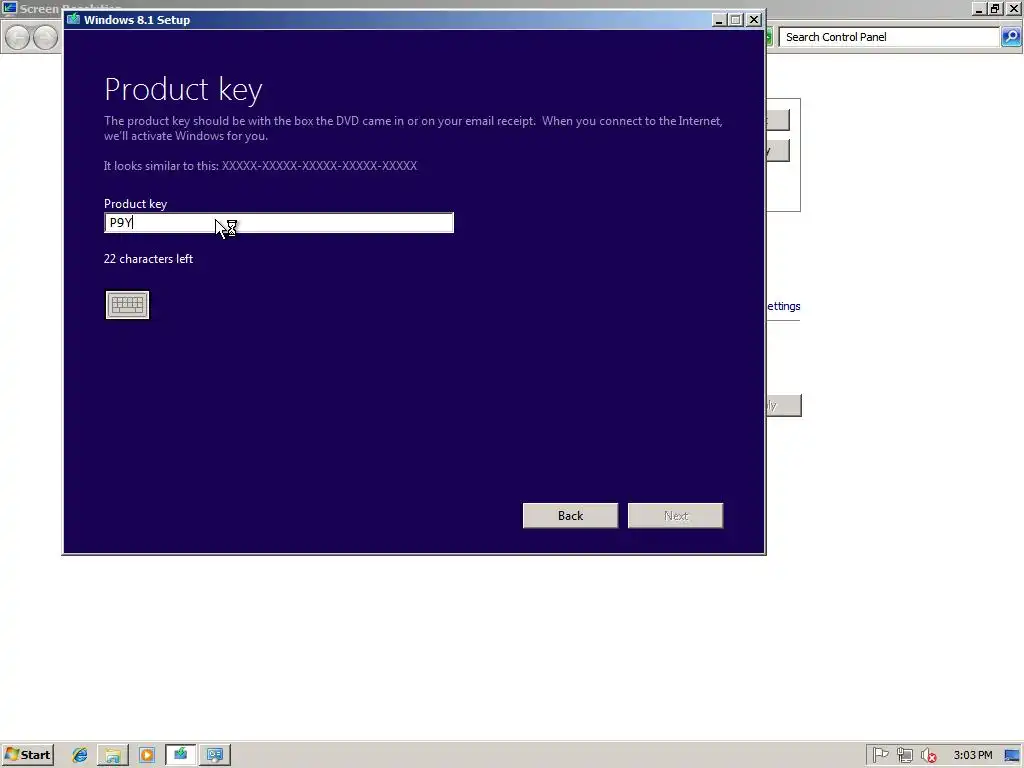Click the show desktop tray icon
1024x768 pixels.
pos(1013,755)
